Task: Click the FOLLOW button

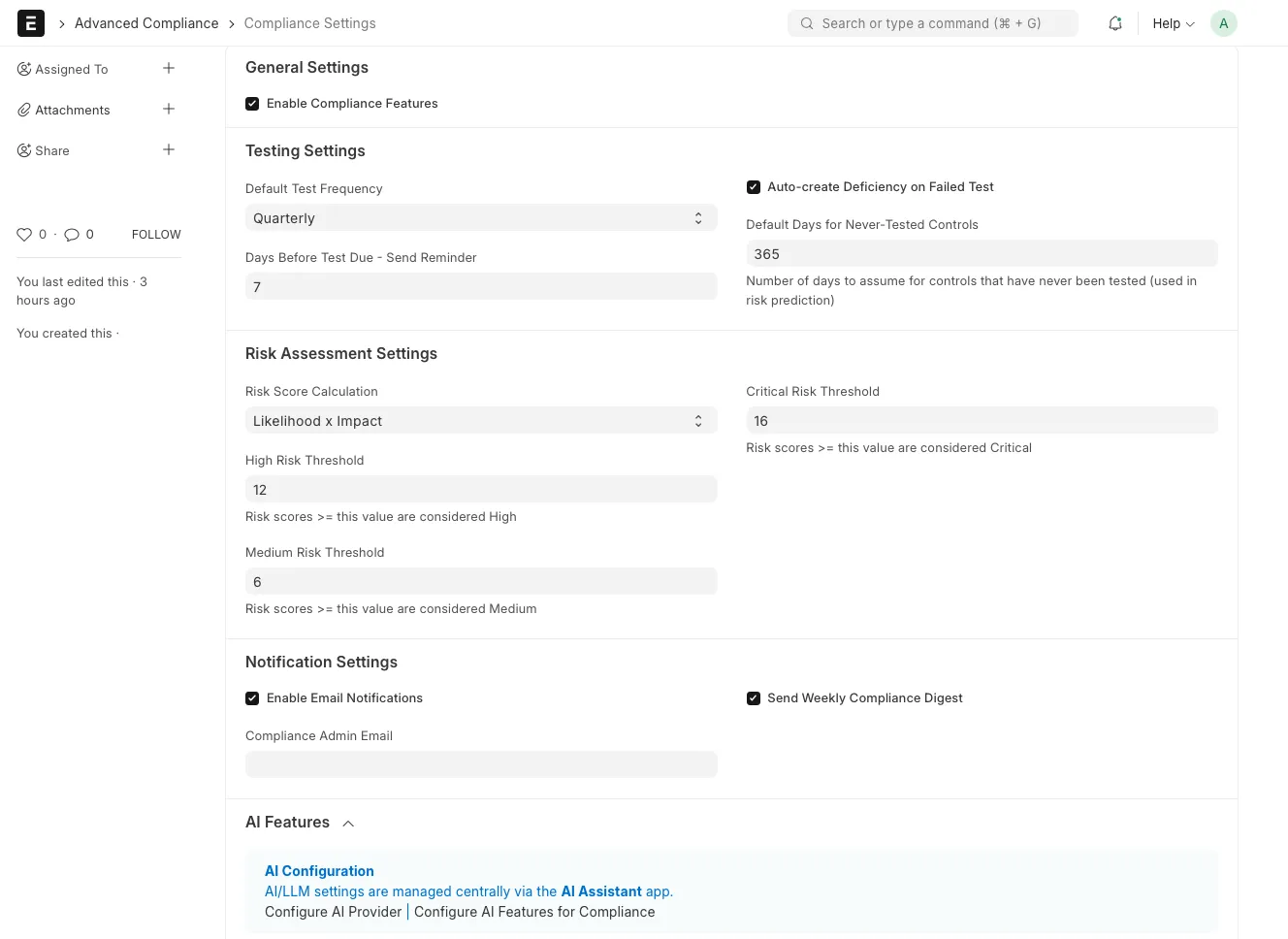Action: click(156, 235)
